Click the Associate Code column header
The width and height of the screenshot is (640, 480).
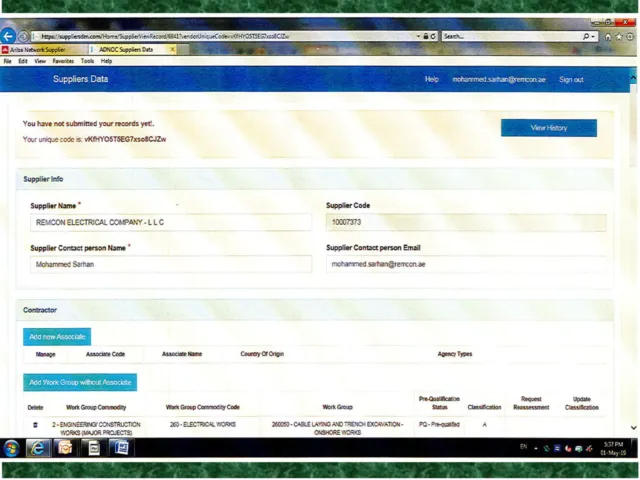click(x=105, y=354)
